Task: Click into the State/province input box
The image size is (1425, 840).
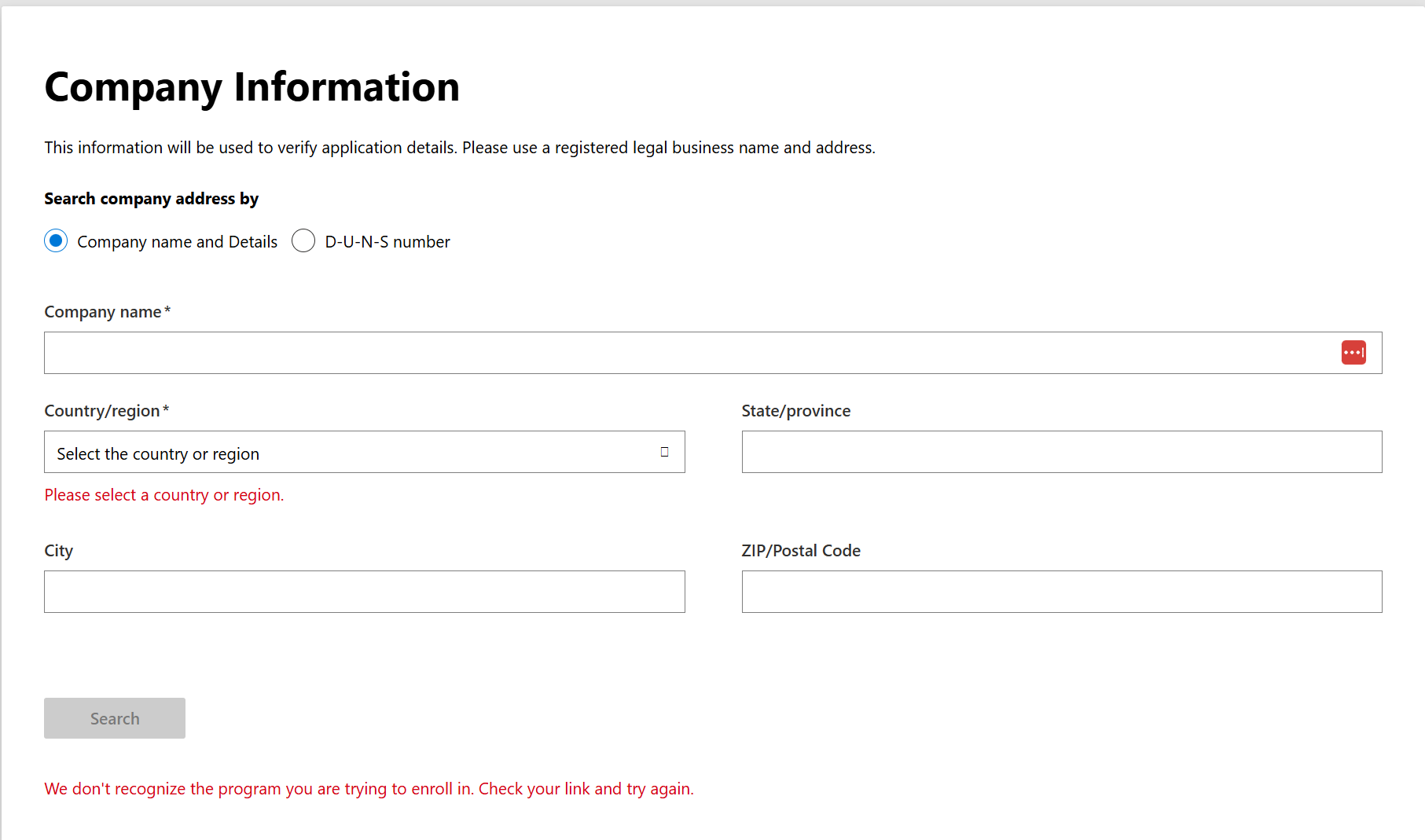Action: [1061, 453]
